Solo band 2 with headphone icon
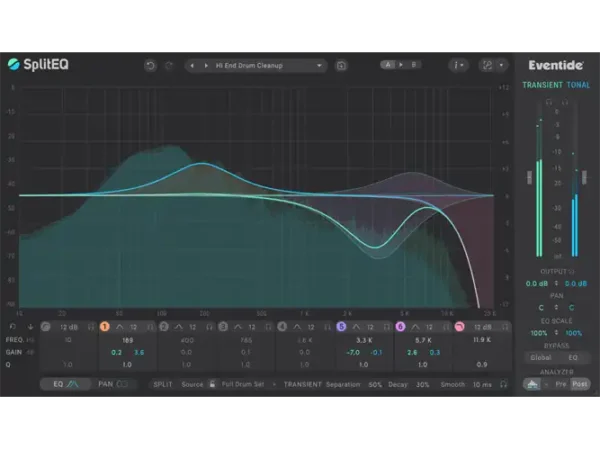This screenshot has width=600, height=450. [209, 327]
